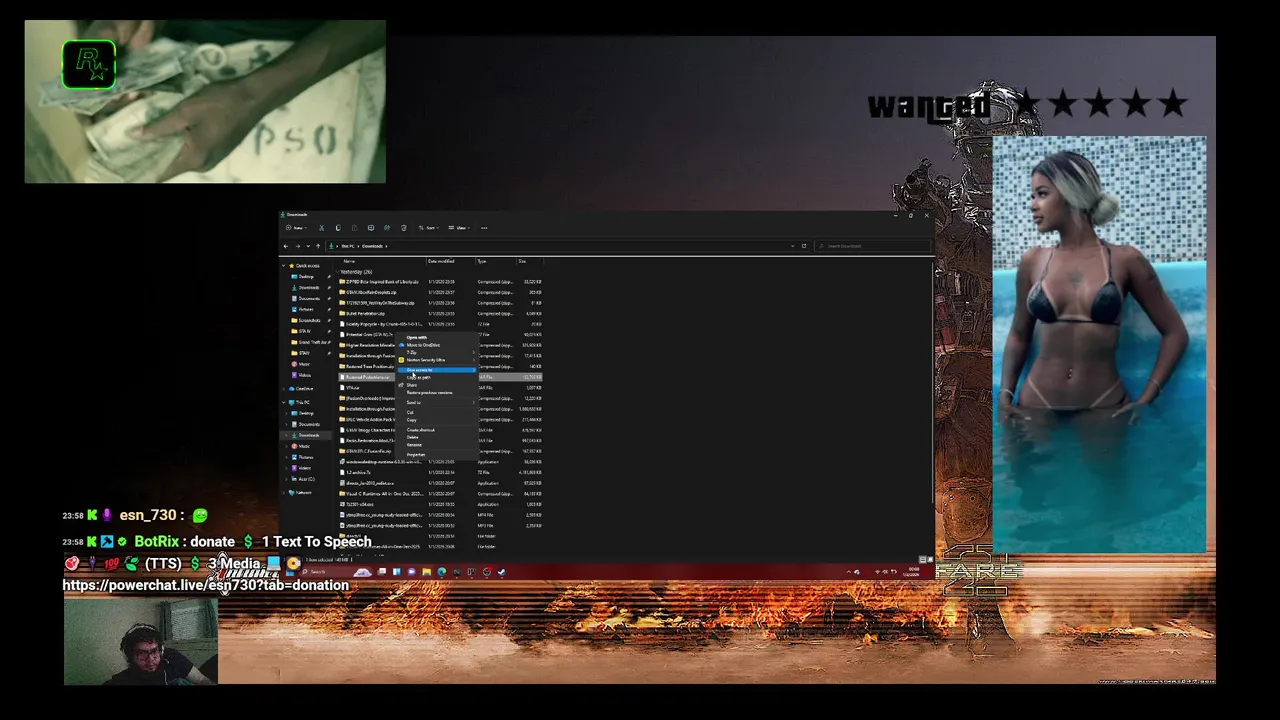1280x720 pixels.
Task: Click the Cut icon in Explorer toolbar
Action: coord(321,228)
